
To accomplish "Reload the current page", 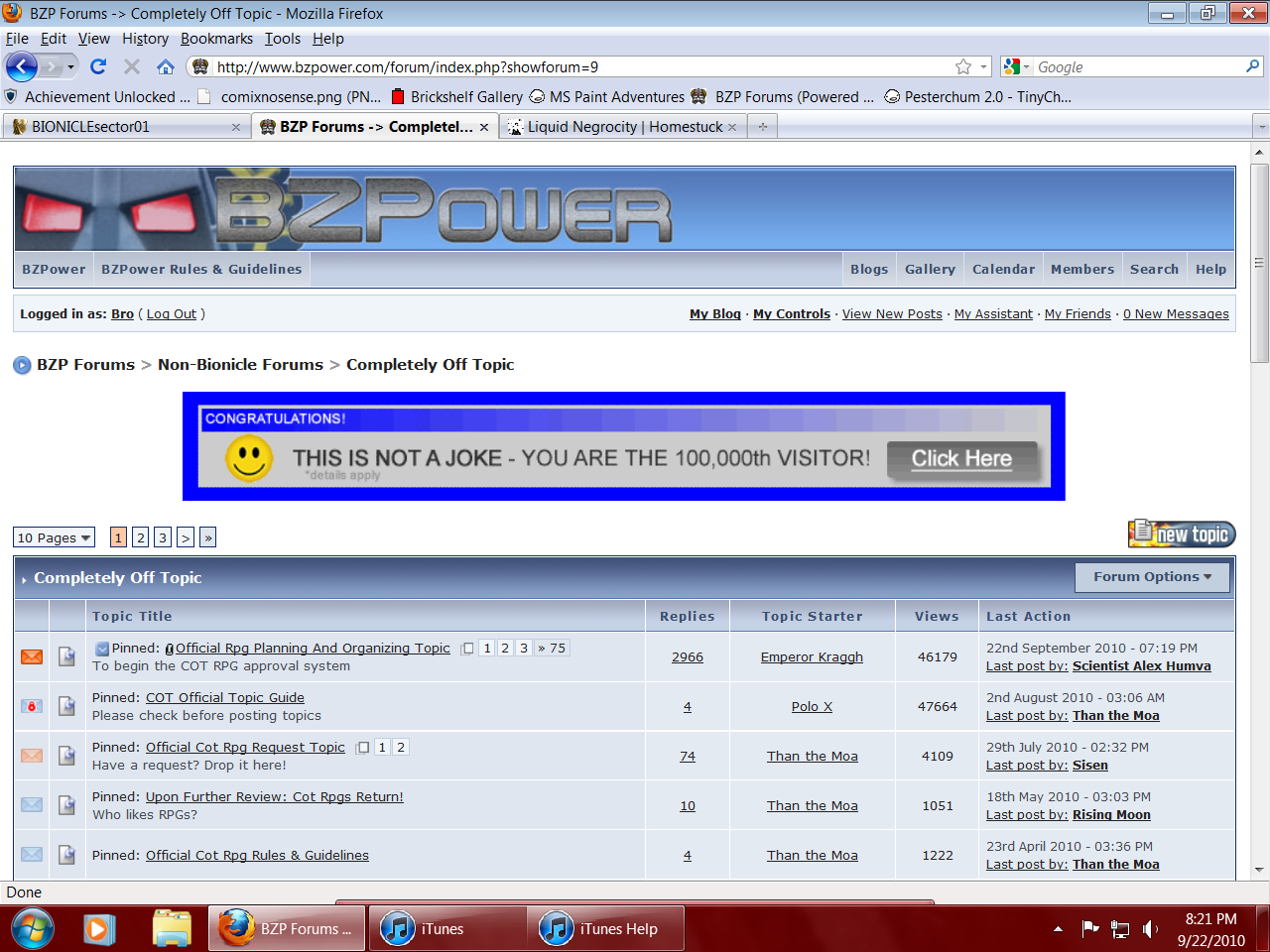I will click(x=97, y=66).
